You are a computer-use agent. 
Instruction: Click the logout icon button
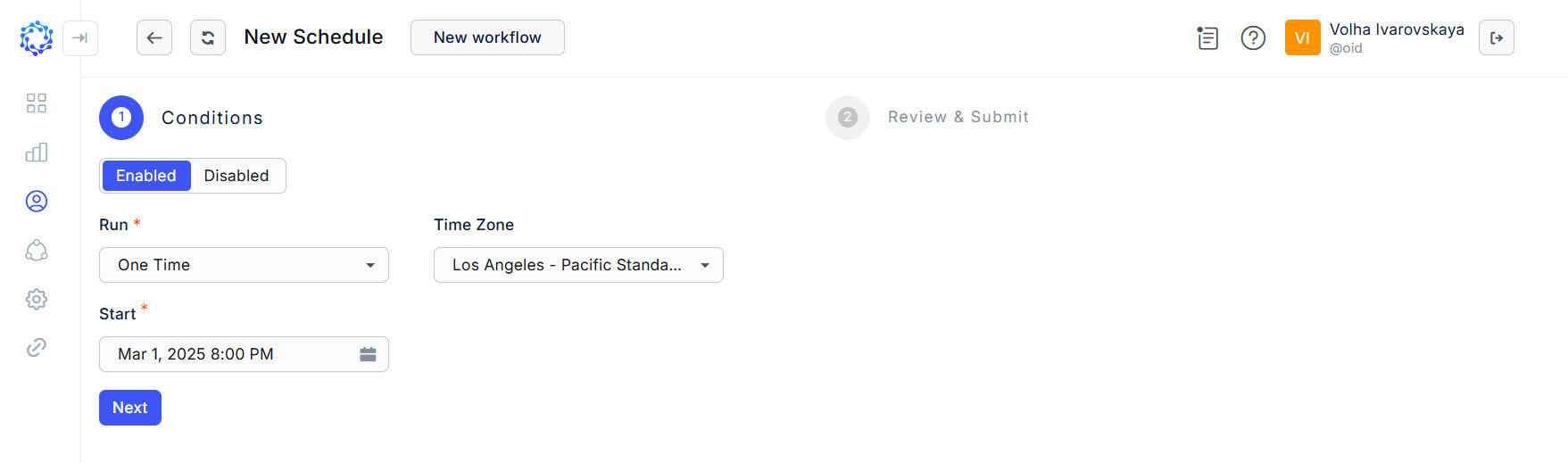1497,37
